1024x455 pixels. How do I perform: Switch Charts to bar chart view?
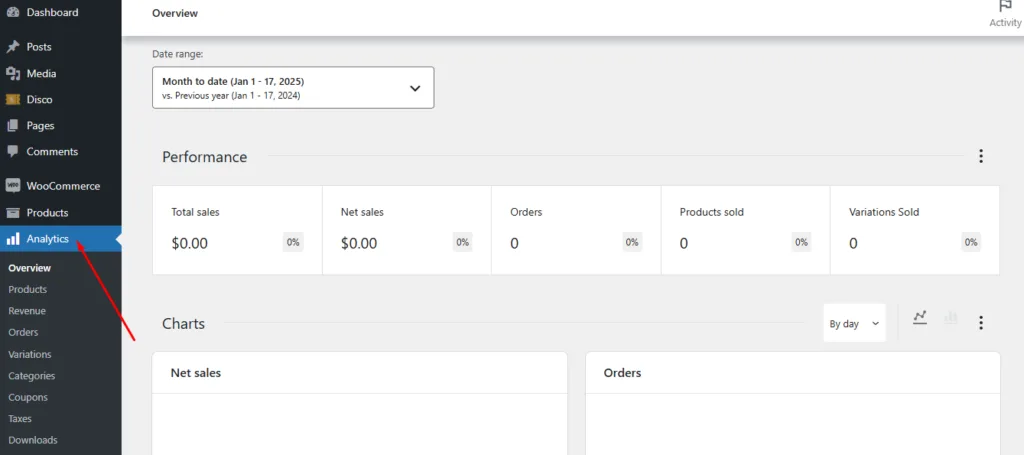click(950, 317)
